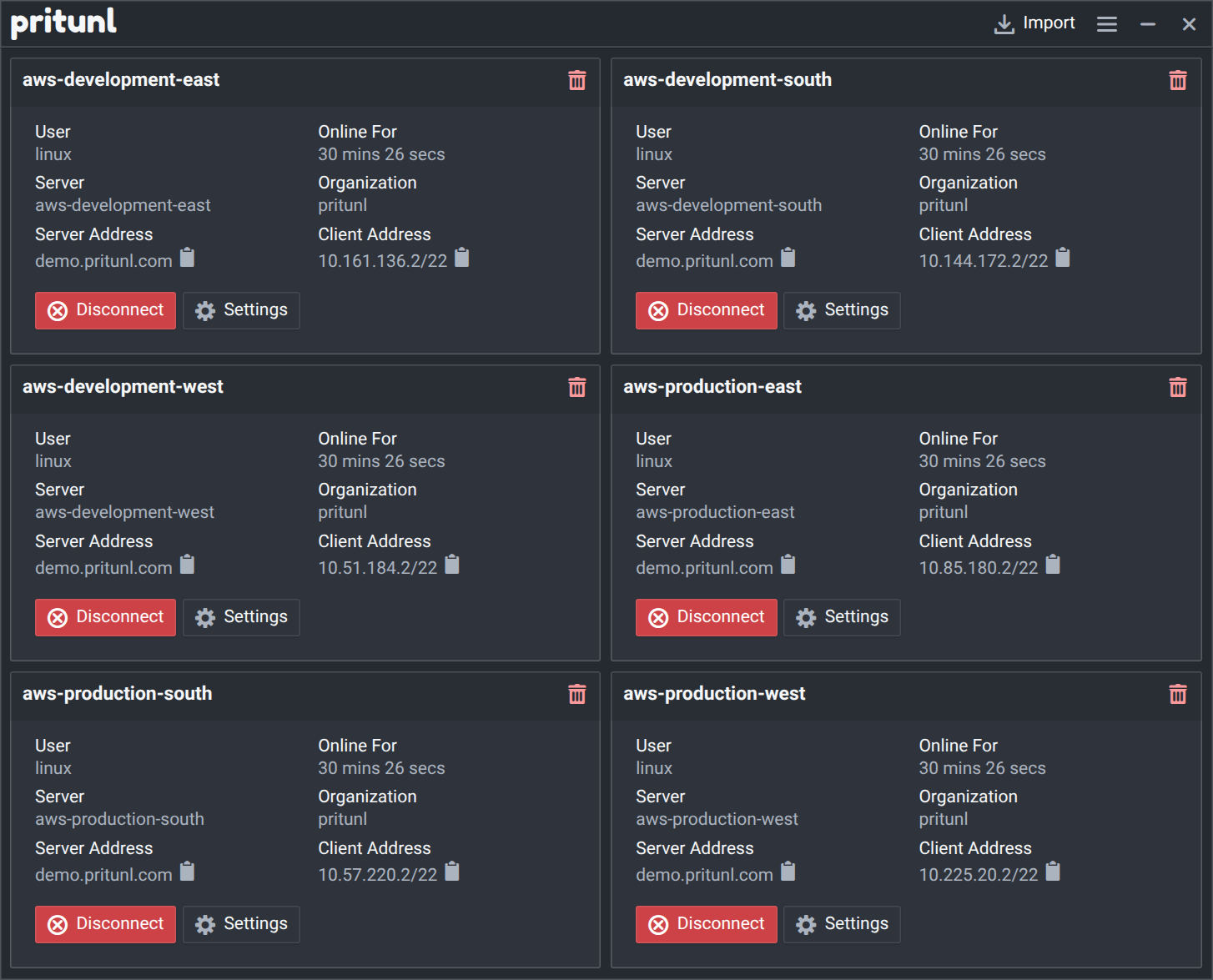1213x980 pixels.
Task: Open Settings for aws-development-south
Action: pyautogui.click(x=842, y=310)
